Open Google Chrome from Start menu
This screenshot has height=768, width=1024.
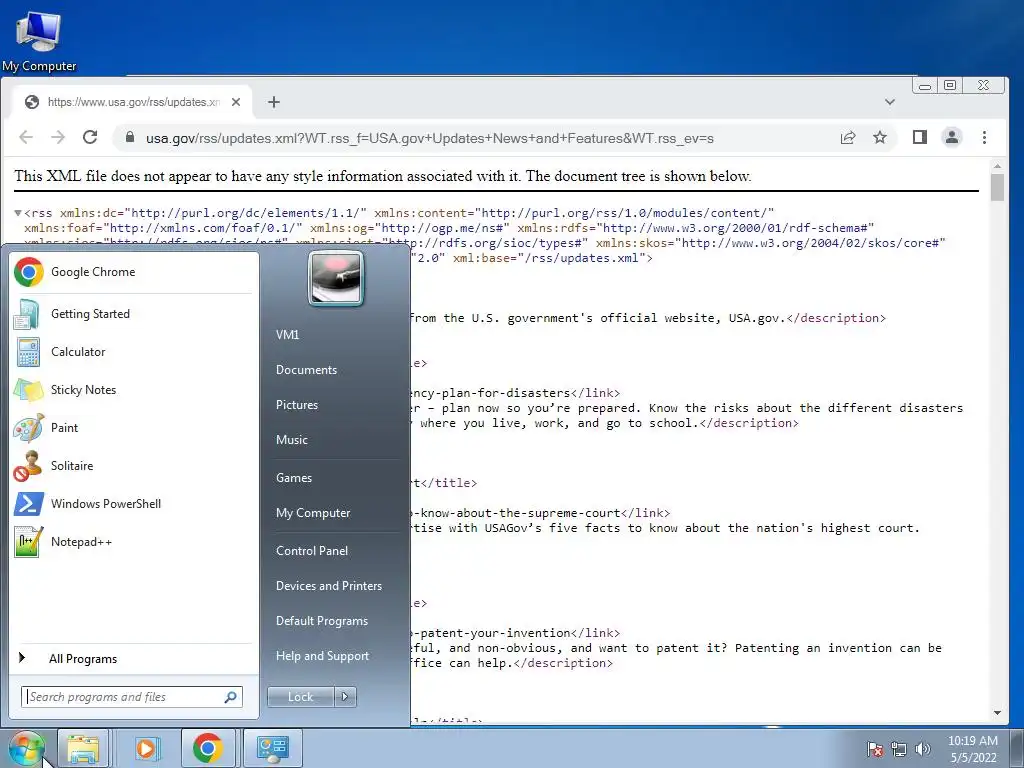click(133, 272)
